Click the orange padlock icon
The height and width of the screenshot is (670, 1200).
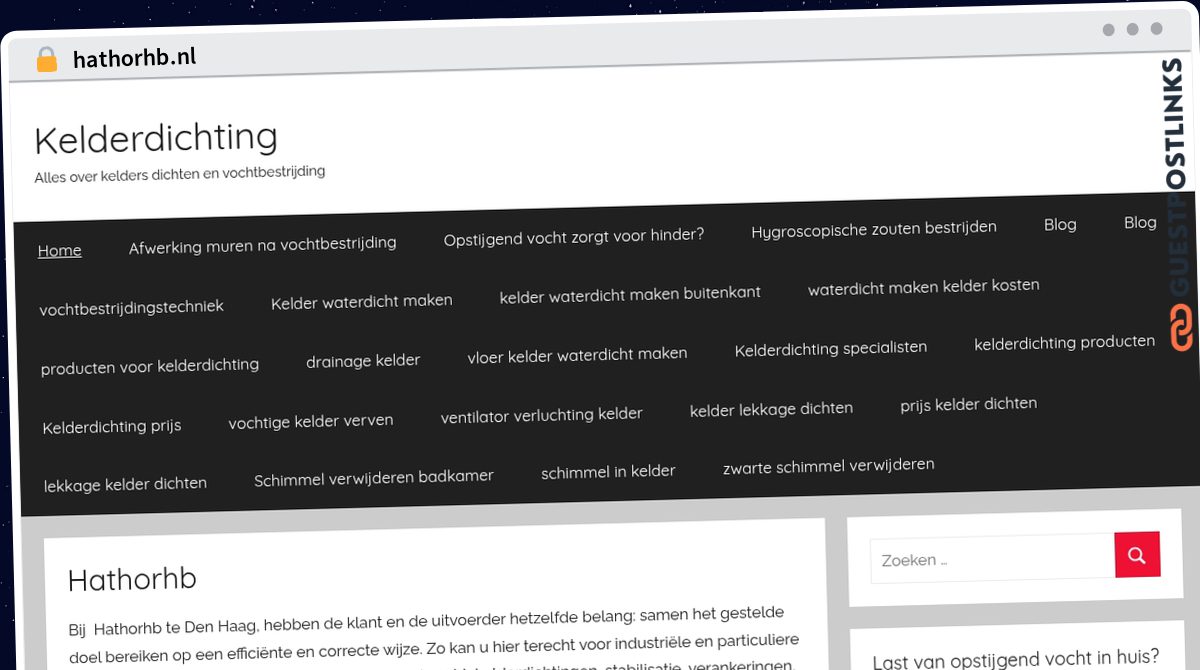point(46,59)
